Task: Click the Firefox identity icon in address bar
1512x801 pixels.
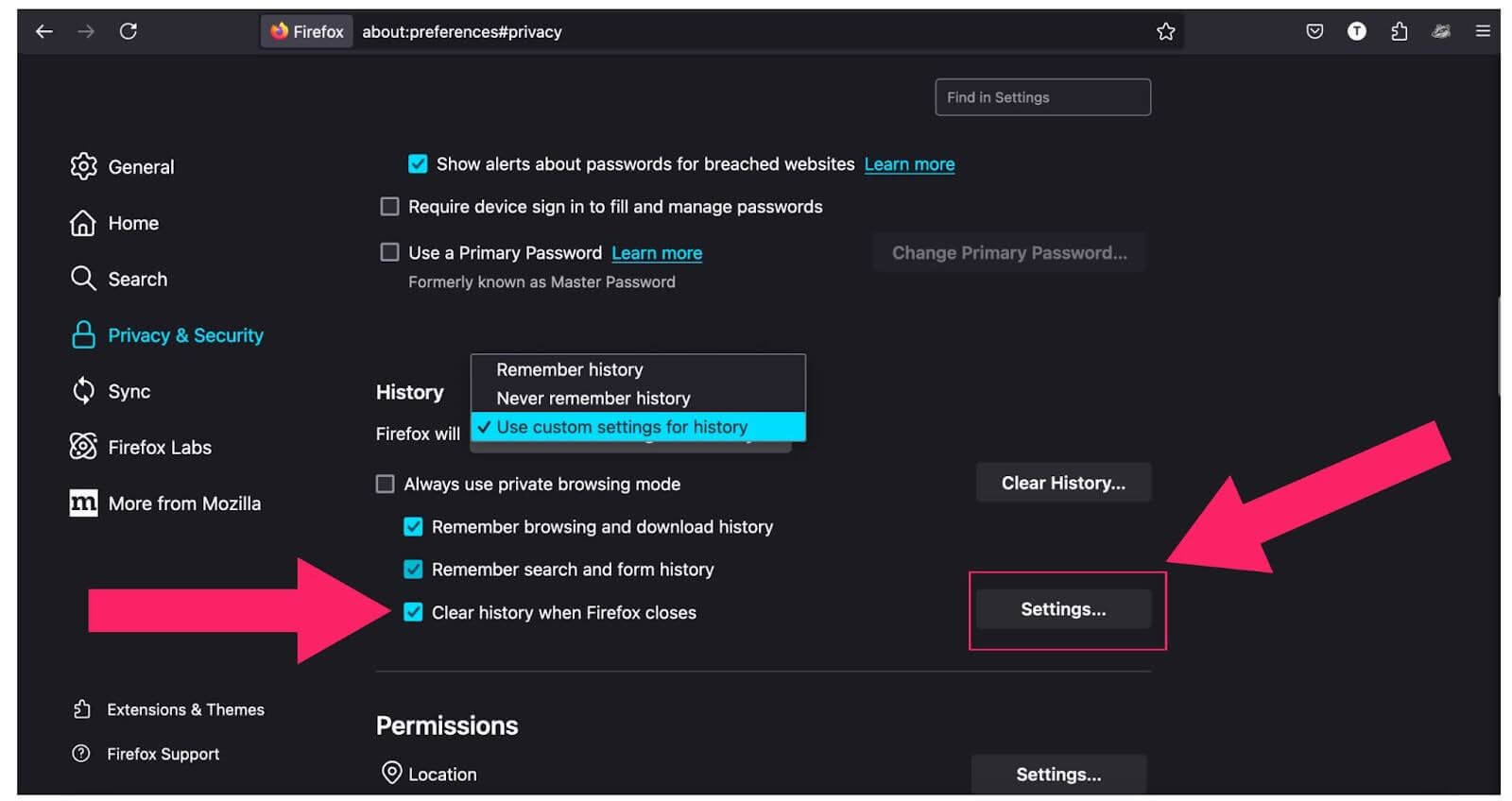Action: [x=307, y=31]
